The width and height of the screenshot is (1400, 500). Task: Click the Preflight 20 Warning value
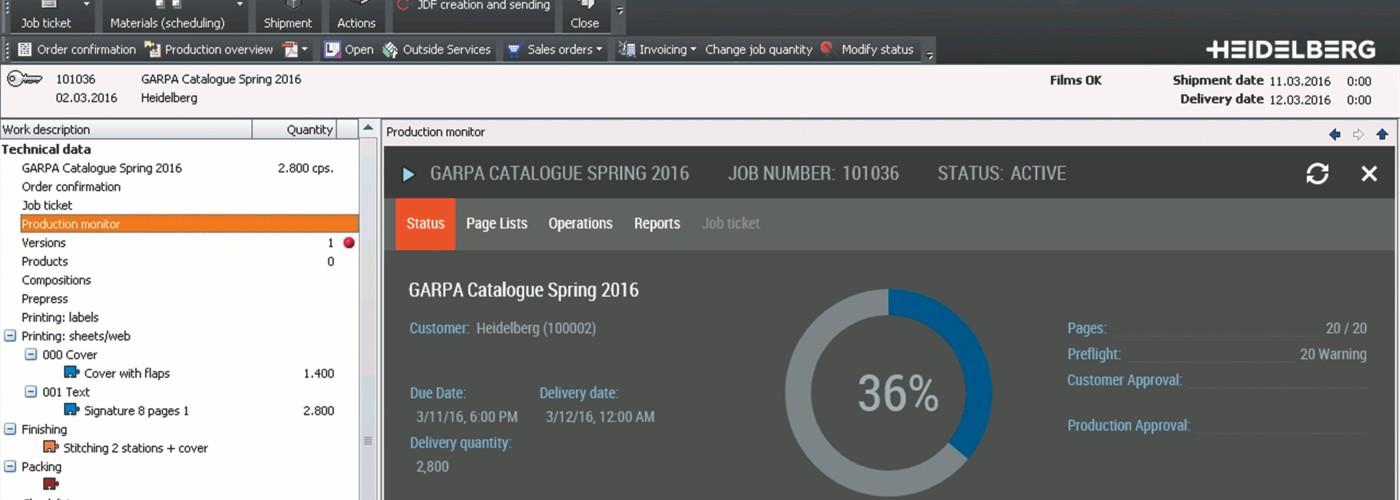pyautogui.click(x=1333, y=354)
